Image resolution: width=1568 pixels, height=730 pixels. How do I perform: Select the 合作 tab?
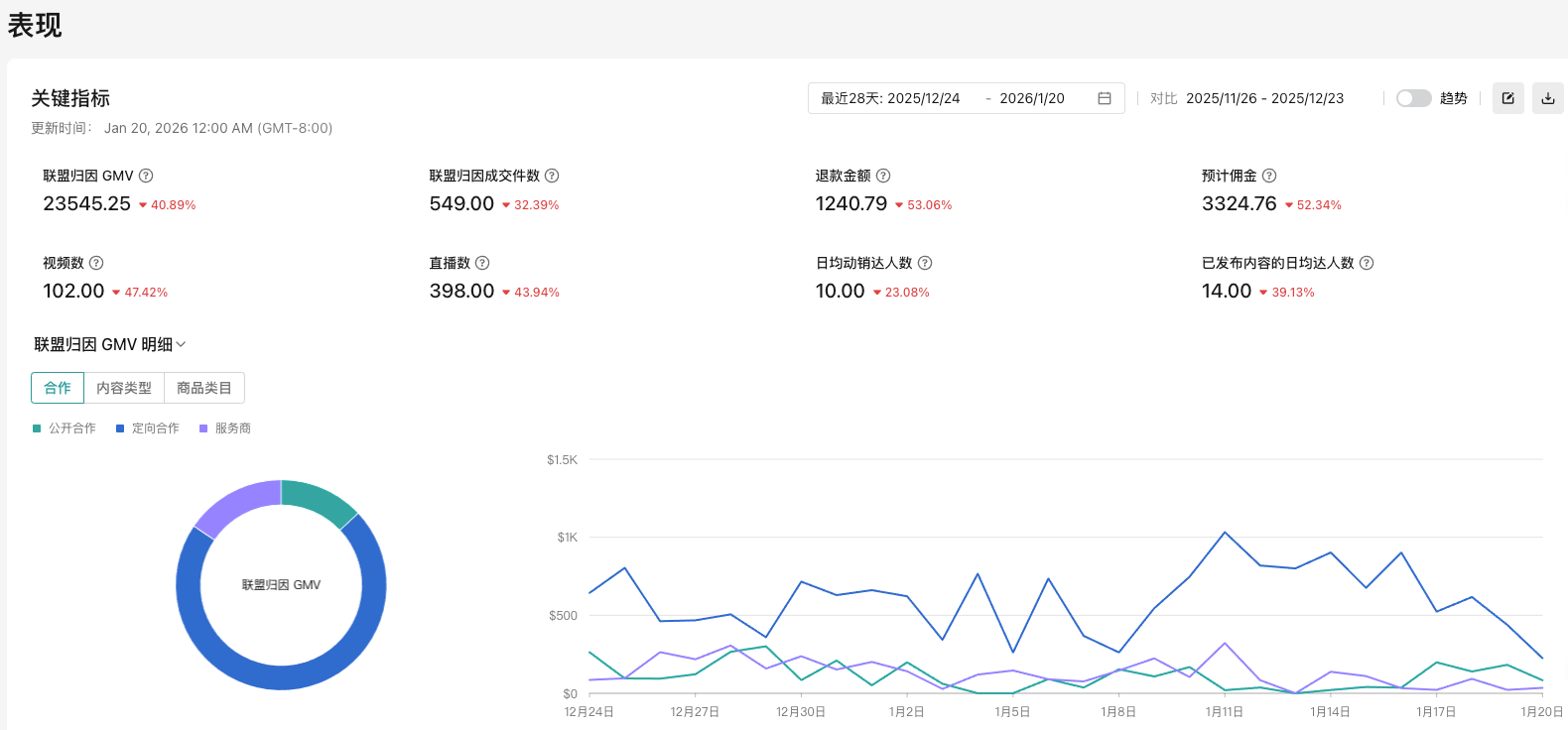pos(58,388)
